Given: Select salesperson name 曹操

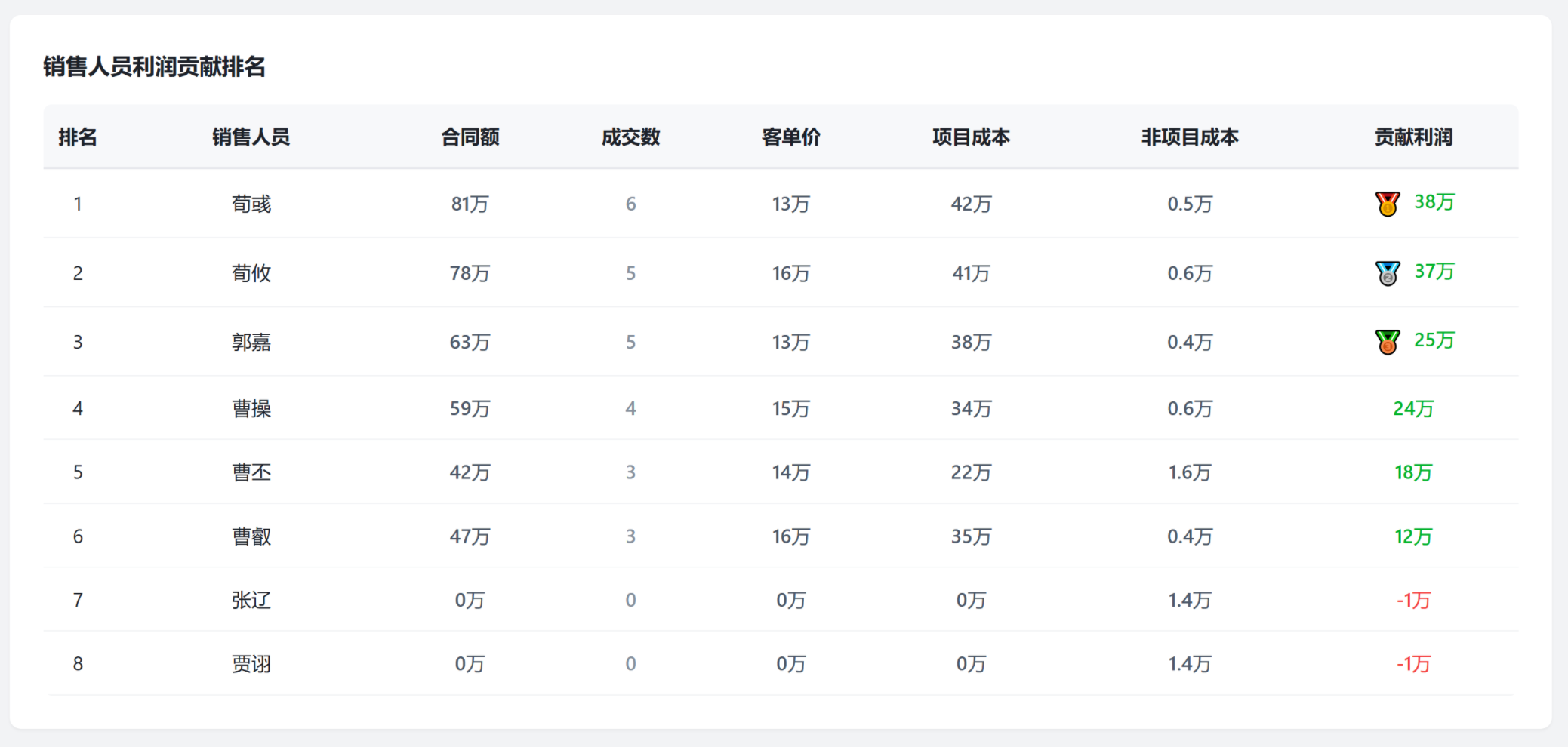Looking at the screenshot, I should [251, 409].
